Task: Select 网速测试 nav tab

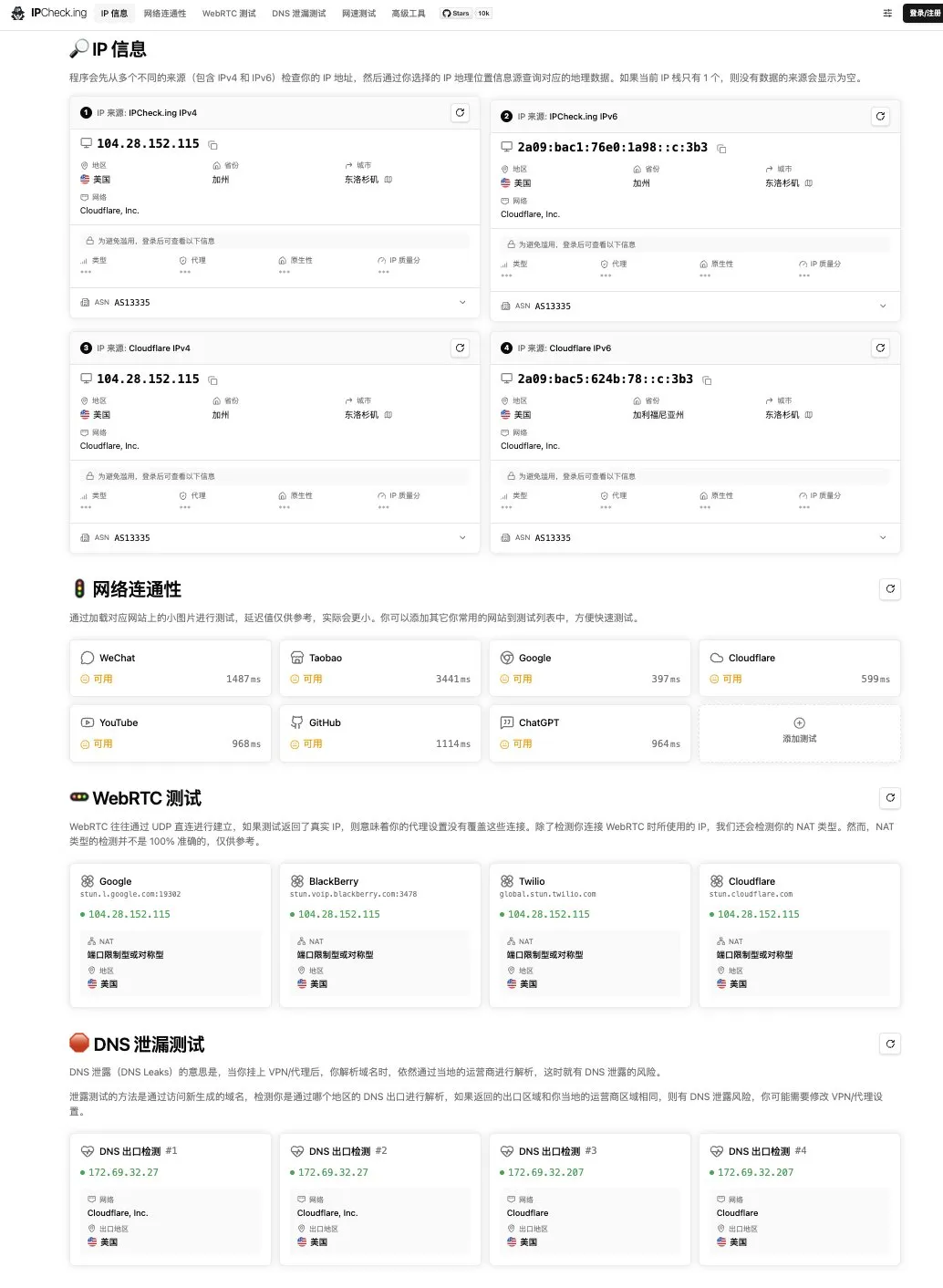Action: pyautogui.click(x=358, y=14)
